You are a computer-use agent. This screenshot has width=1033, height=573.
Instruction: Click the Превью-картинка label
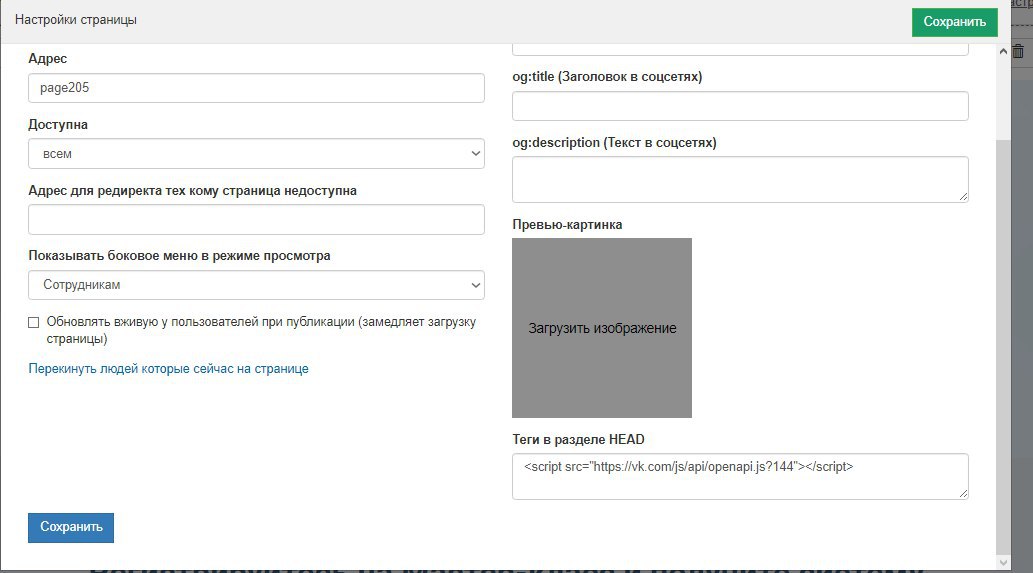[567, 225]
